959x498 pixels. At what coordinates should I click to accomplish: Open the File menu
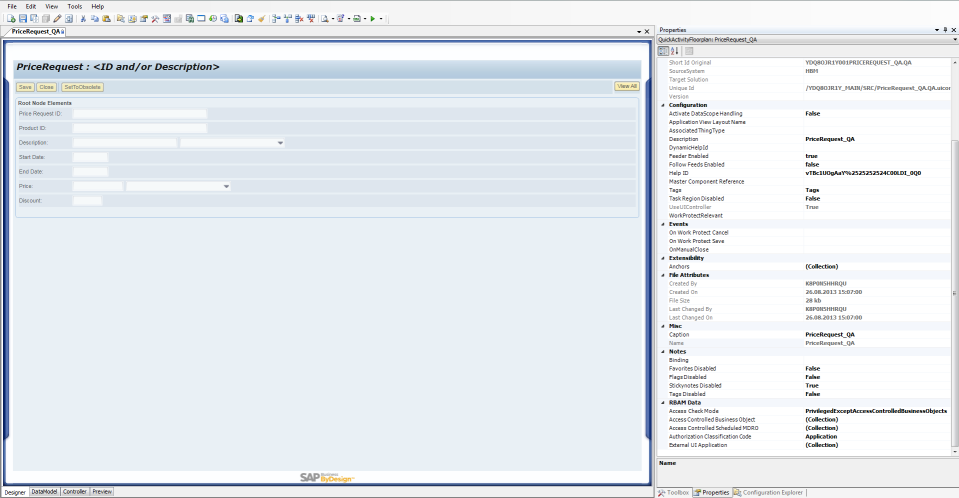12,6
